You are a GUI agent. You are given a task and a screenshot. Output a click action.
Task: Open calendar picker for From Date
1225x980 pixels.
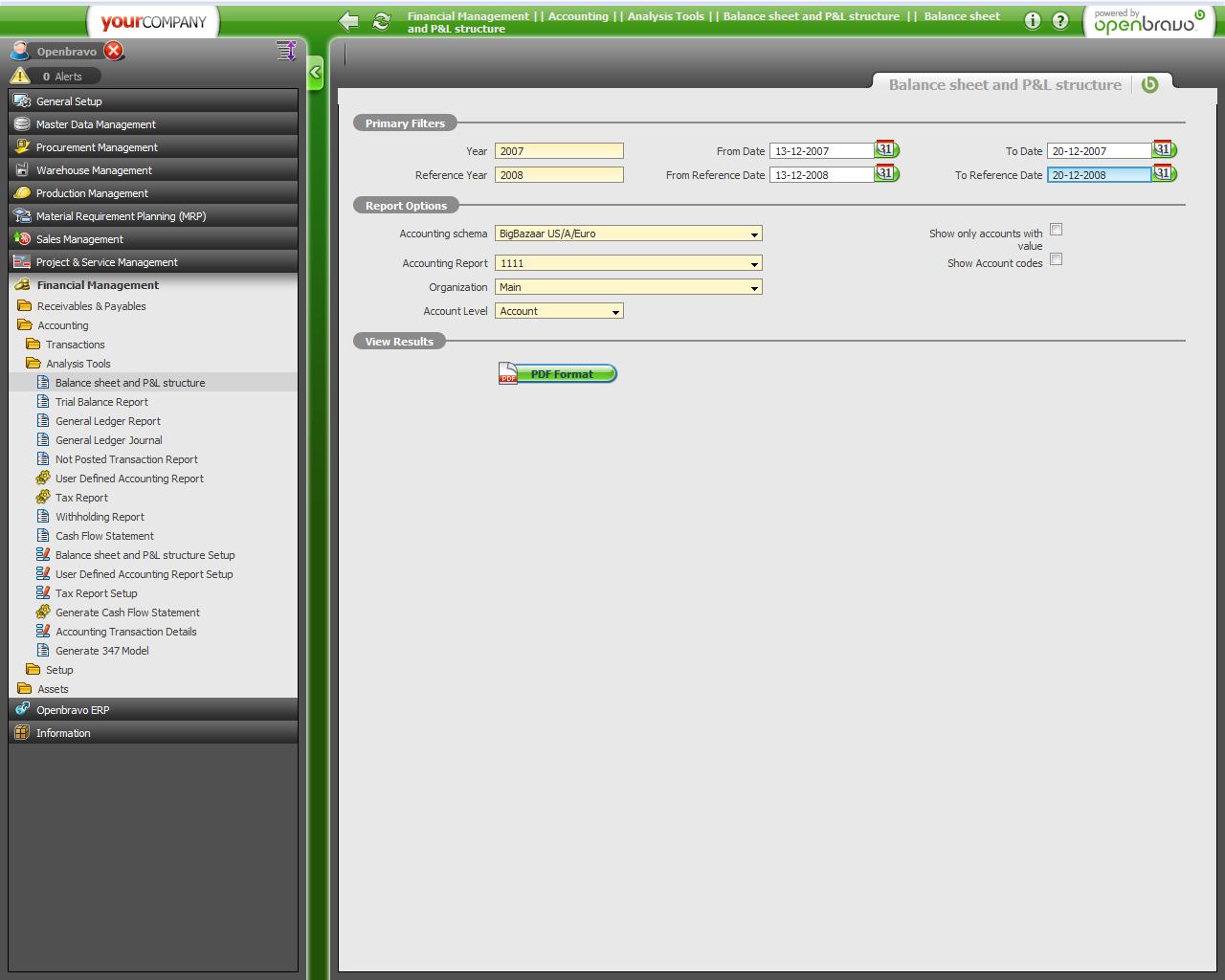(886, 149)
